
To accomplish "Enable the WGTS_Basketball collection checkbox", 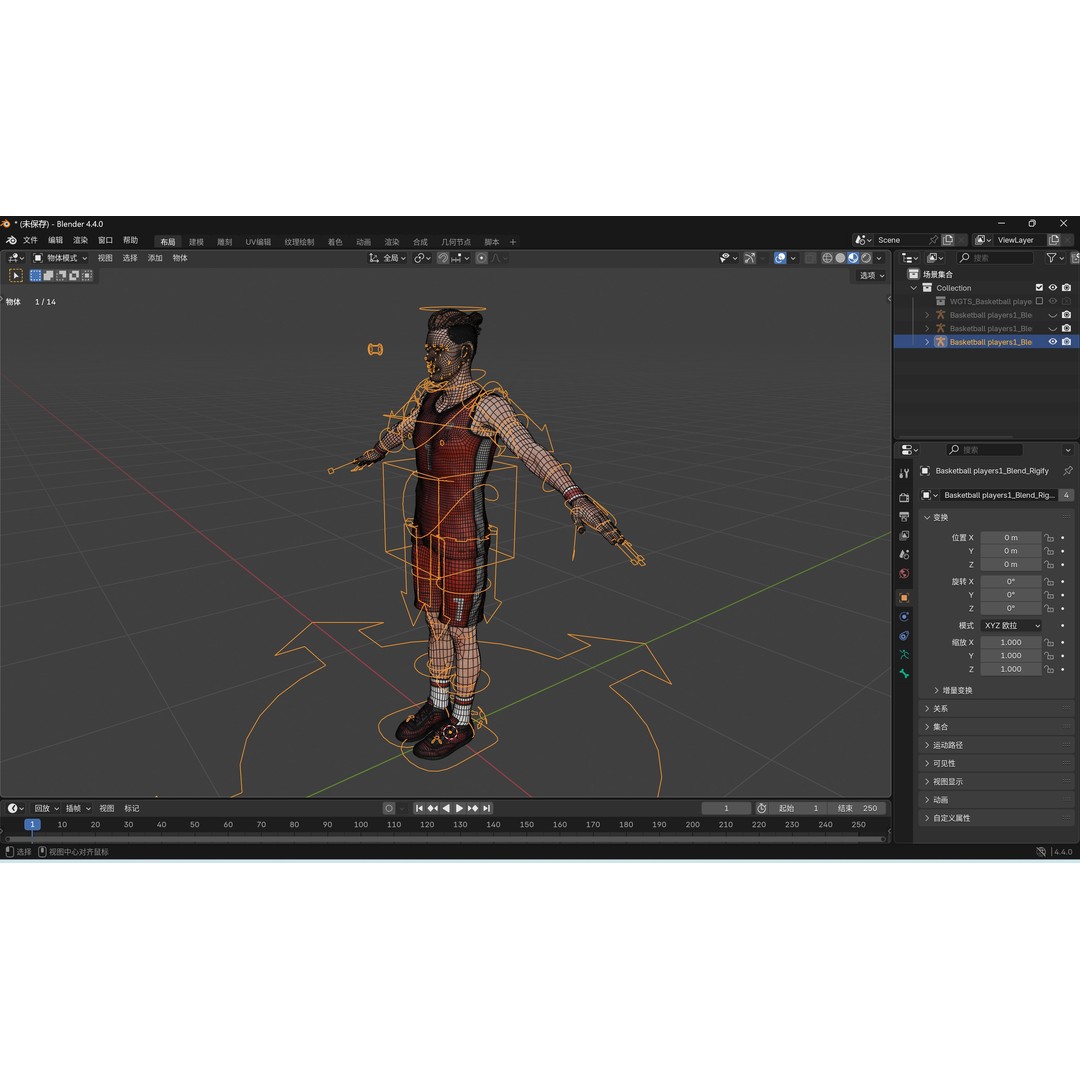I will [1039, 301].
